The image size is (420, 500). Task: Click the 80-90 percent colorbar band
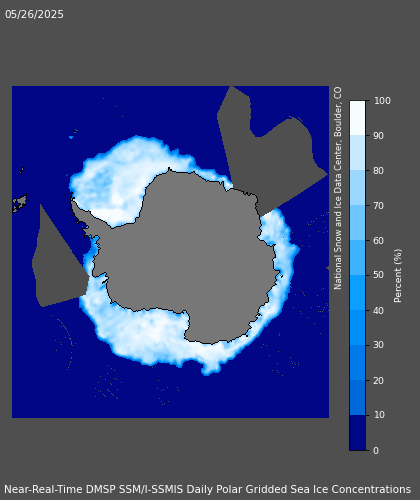coord(357,153)
